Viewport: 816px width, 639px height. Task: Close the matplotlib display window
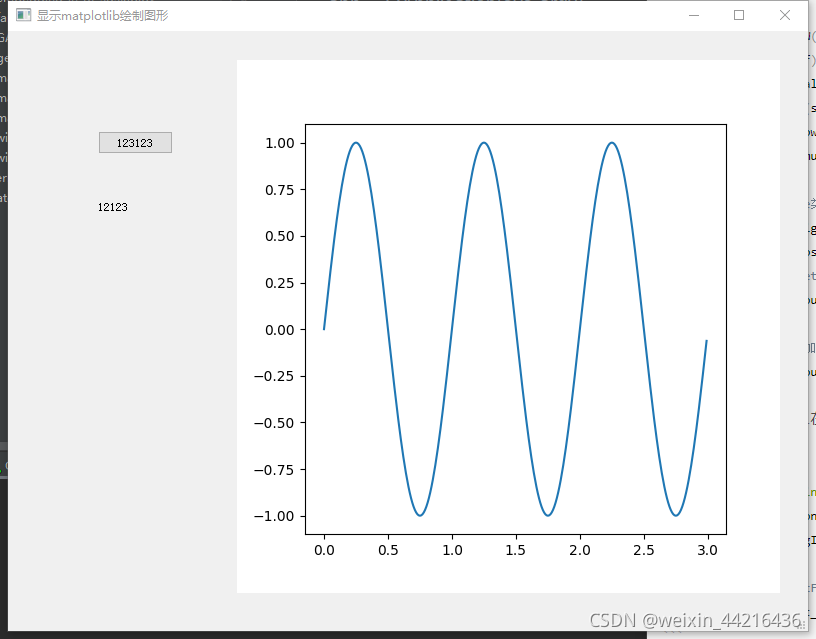(x=785, y=15)
